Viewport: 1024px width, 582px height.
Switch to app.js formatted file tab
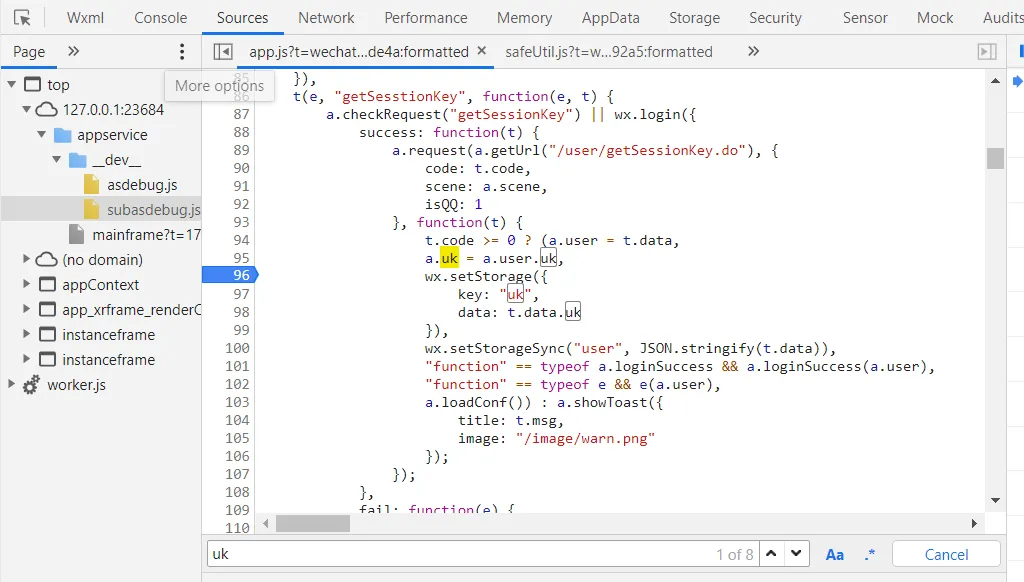point(359,52)
